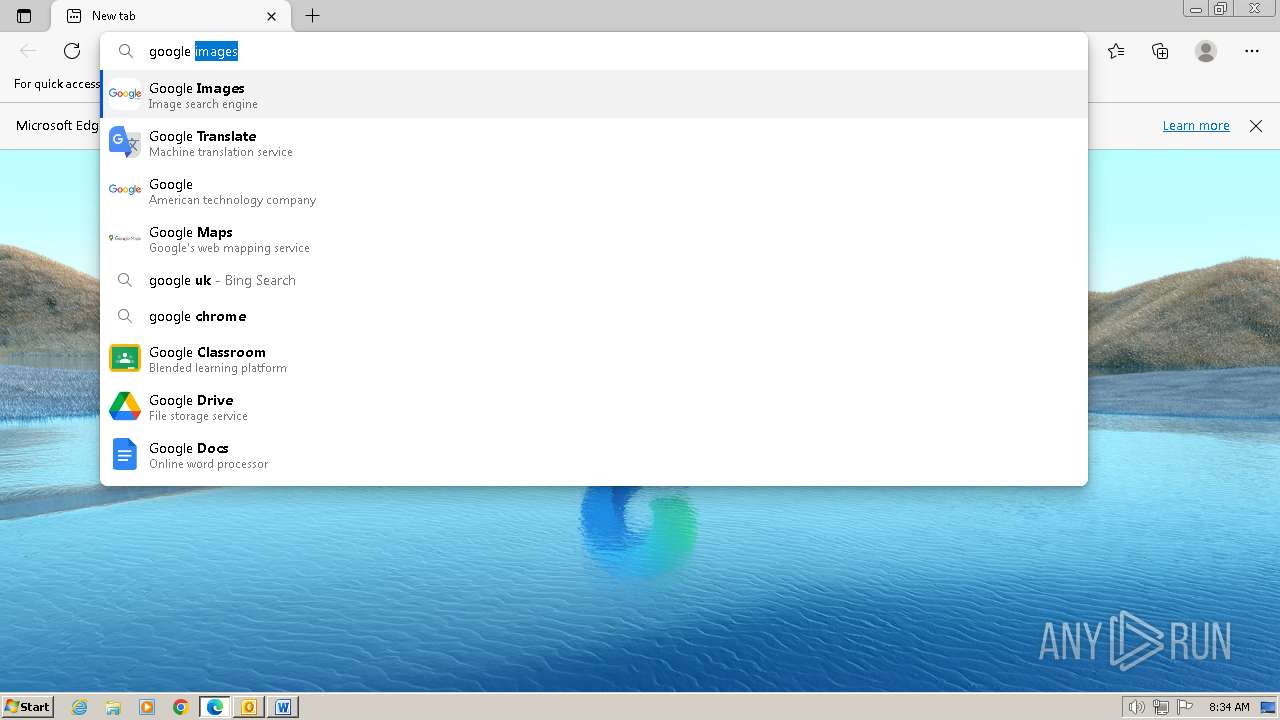Viewport: 1280px width, 720px height.
Task: Dismiss the Microsoft Edge notification bar
Action: point(1256,126)
